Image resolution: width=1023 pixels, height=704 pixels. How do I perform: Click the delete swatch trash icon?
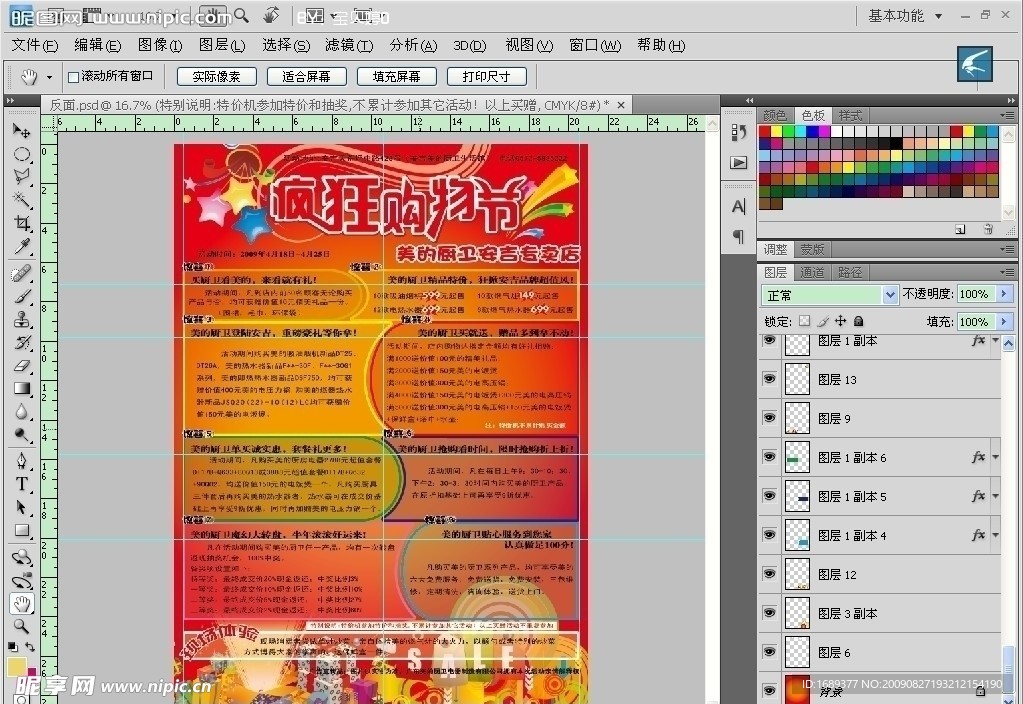point(988,230)
